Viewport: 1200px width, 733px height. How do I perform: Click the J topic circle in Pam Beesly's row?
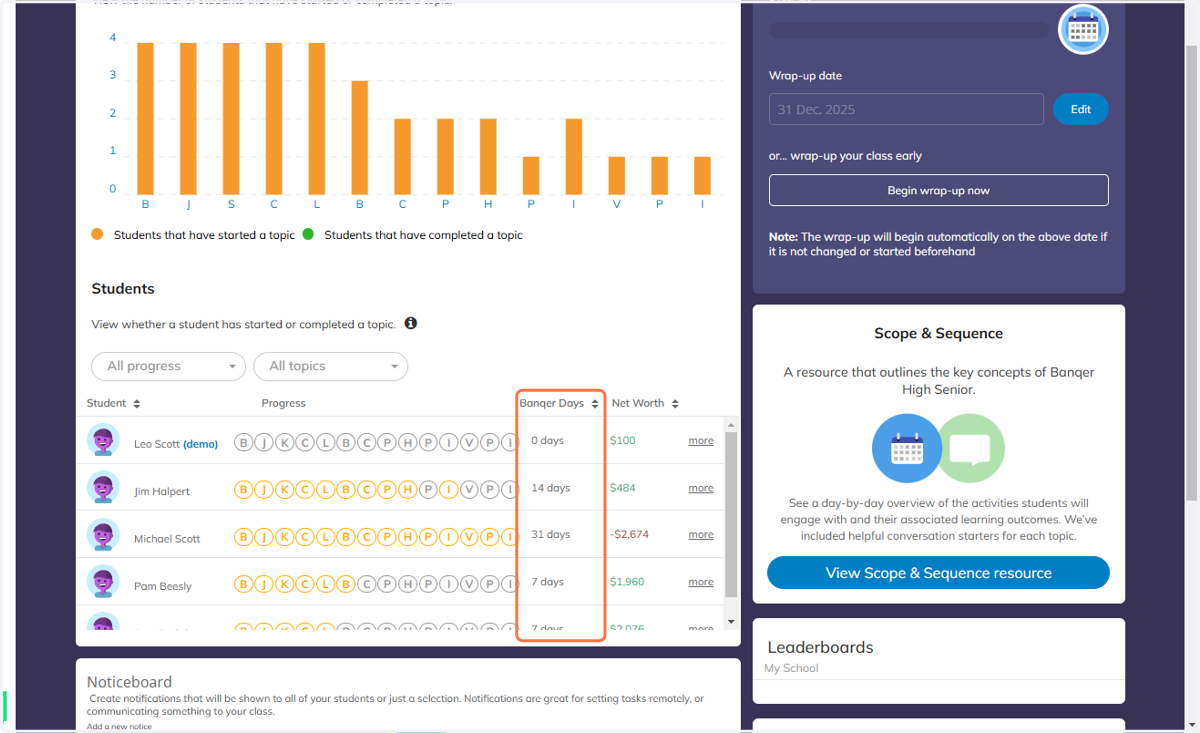pos(264,584)
